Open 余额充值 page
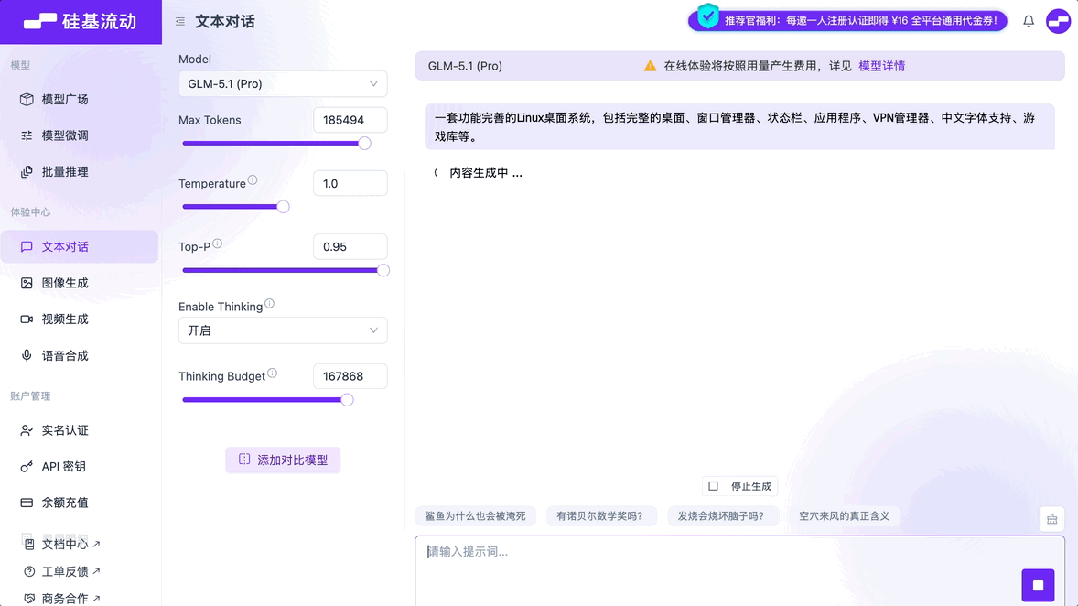The image size is (1078, 606). tap(79, 503)
